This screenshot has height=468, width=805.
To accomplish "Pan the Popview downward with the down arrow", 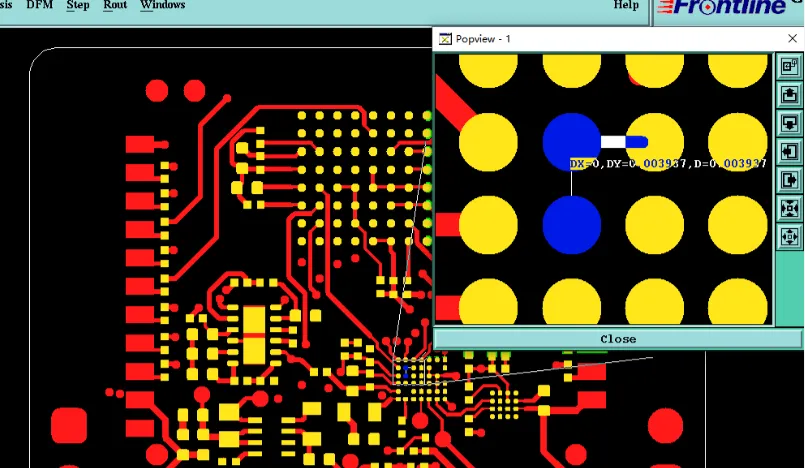I will tap(789, 123).
